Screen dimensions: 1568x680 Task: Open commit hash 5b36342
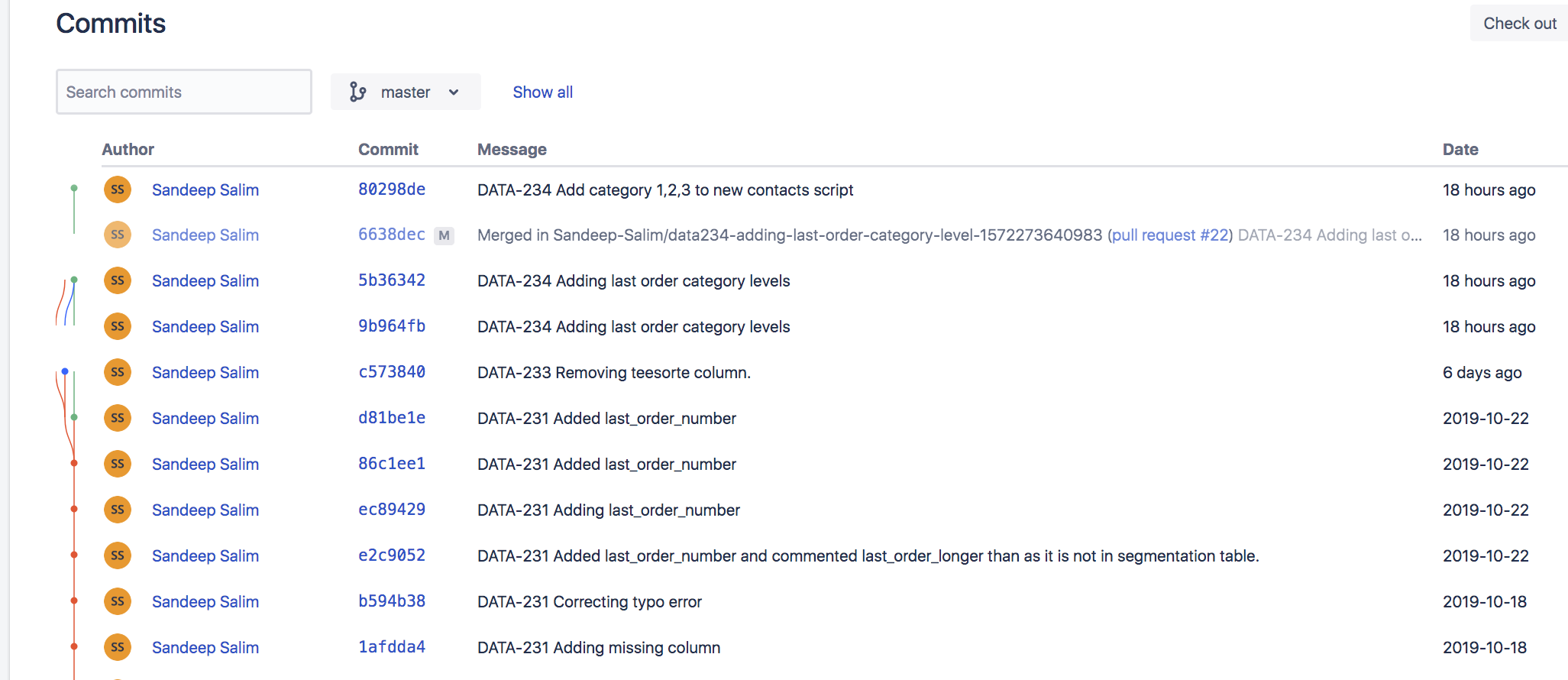(391, 280)
